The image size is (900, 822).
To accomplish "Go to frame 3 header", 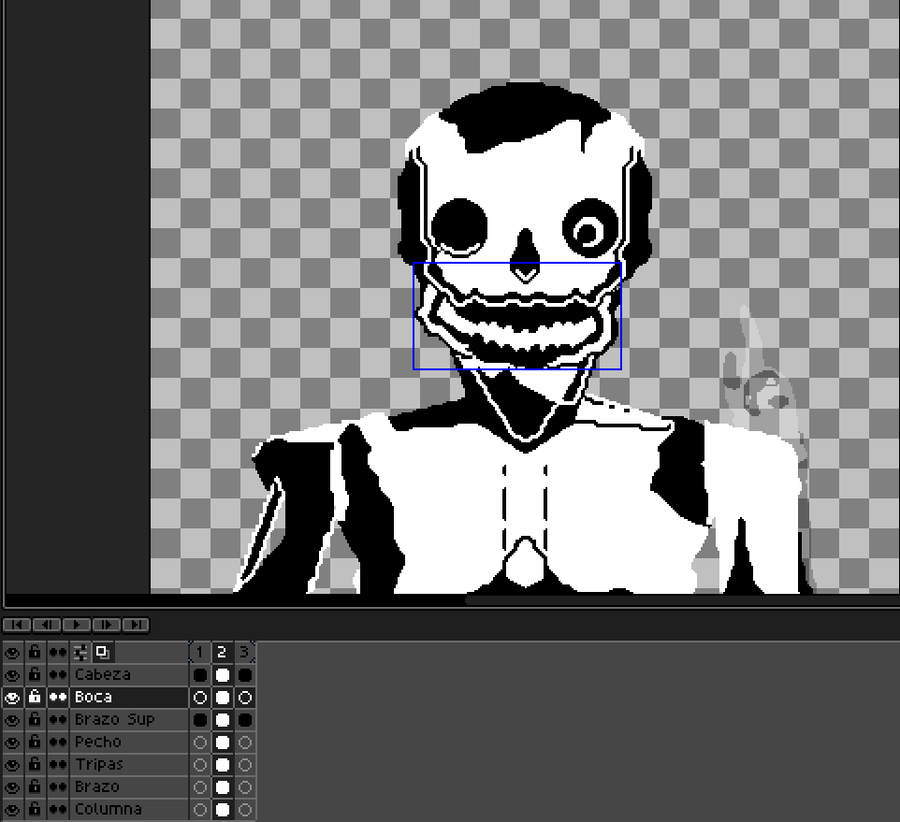I will coord(245,652).
